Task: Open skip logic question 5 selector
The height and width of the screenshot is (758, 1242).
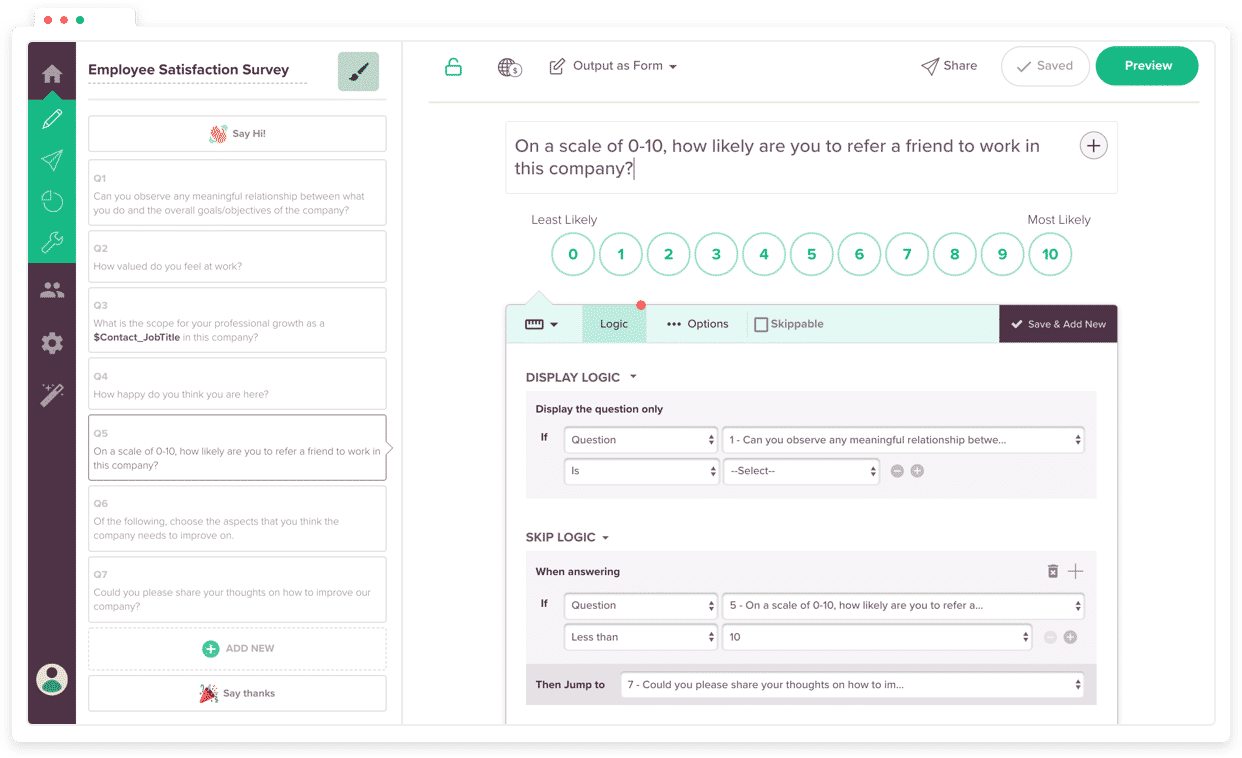Action: [x=904, y=605]
